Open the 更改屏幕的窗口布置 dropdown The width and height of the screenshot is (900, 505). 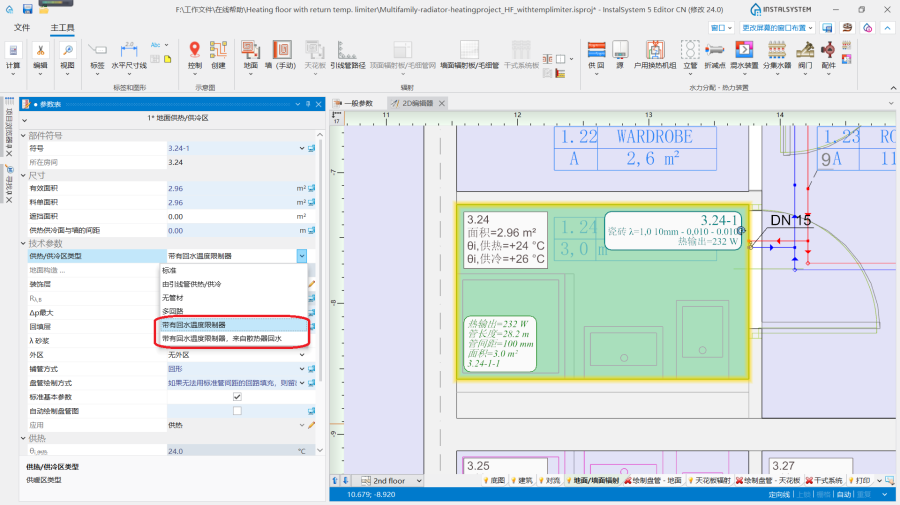[x=781, y=29]
